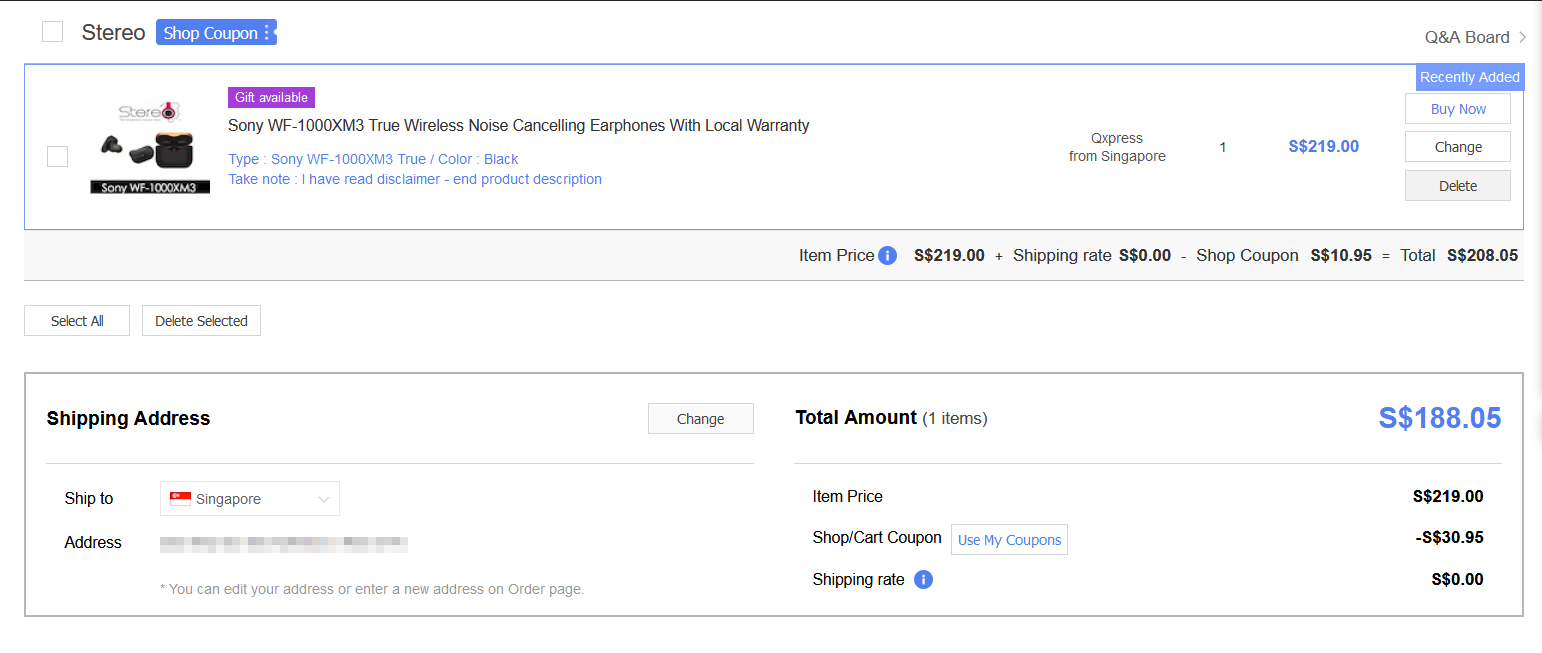The width and height of the screenshot is (1542, 653).
Task: Click the Item Price info icon
Action: point(887,255)
